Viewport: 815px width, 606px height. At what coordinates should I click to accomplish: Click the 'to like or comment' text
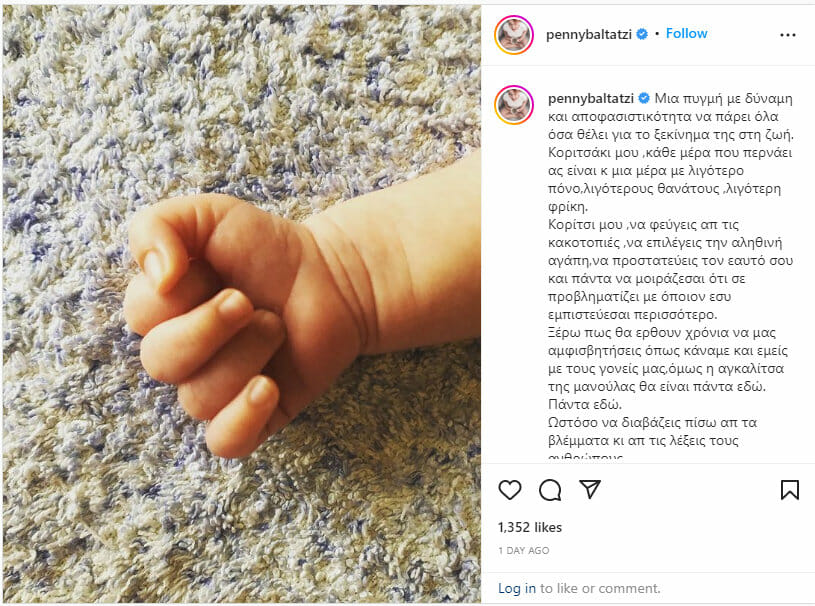(600, 588)
